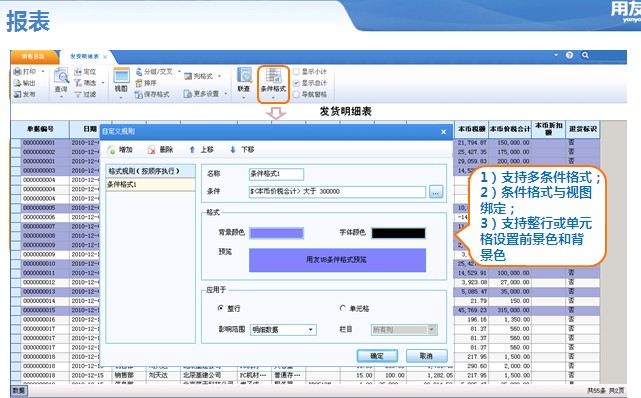Click 删除 delete rule icon in dialog
641x398 pixels.
click(152, 150)
